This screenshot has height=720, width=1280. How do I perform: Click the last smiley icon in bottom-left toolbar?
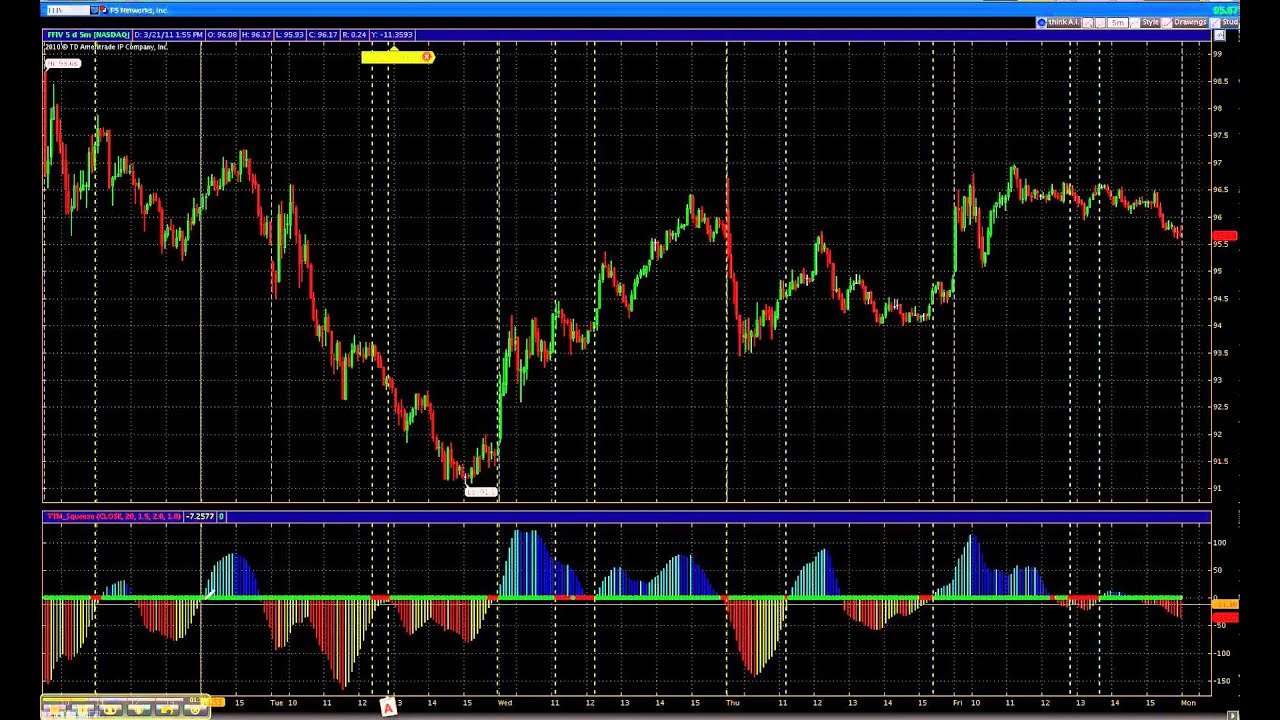point(193,710)
